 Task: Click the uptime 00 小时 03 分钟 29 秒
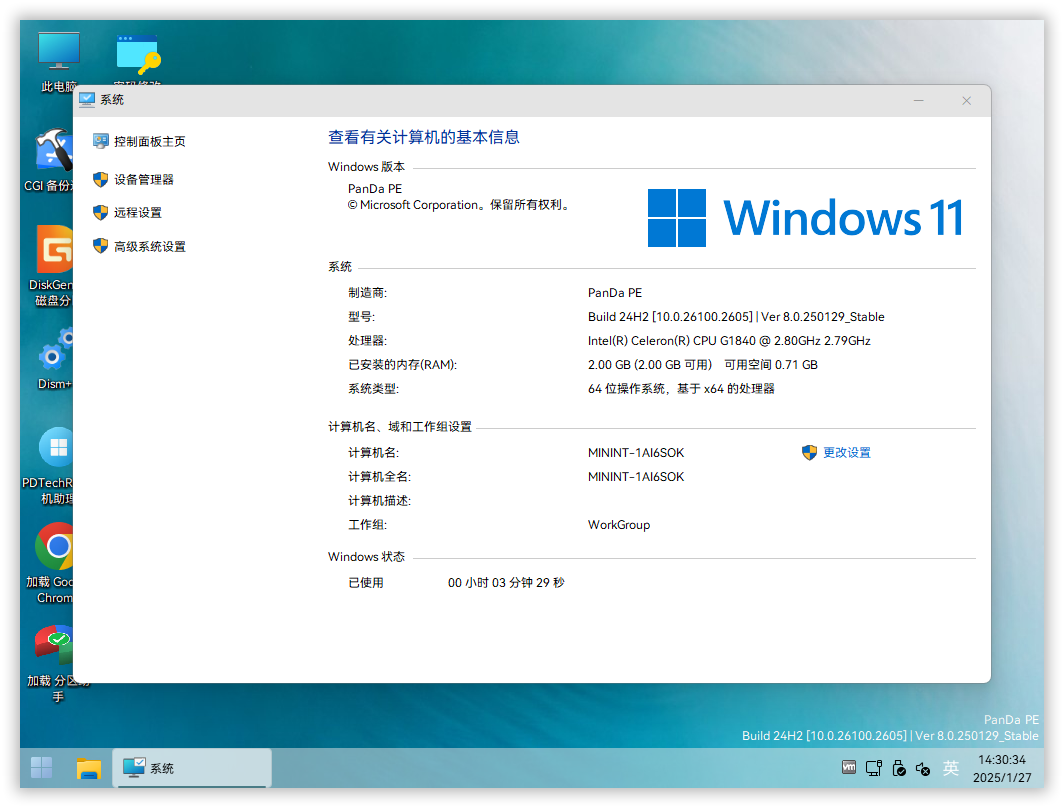[x=506, y=583]
